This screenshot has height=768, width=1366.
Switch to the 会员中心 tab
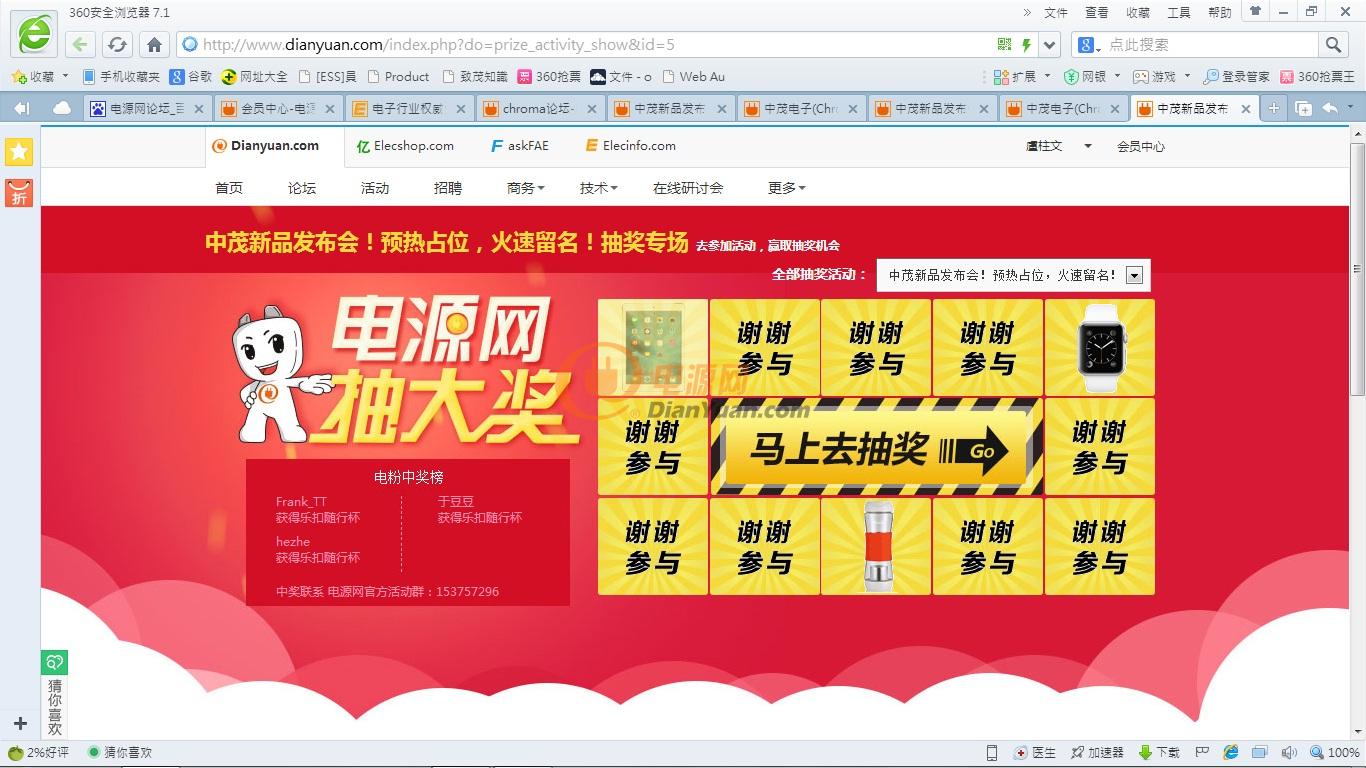(x=278, y=108)
